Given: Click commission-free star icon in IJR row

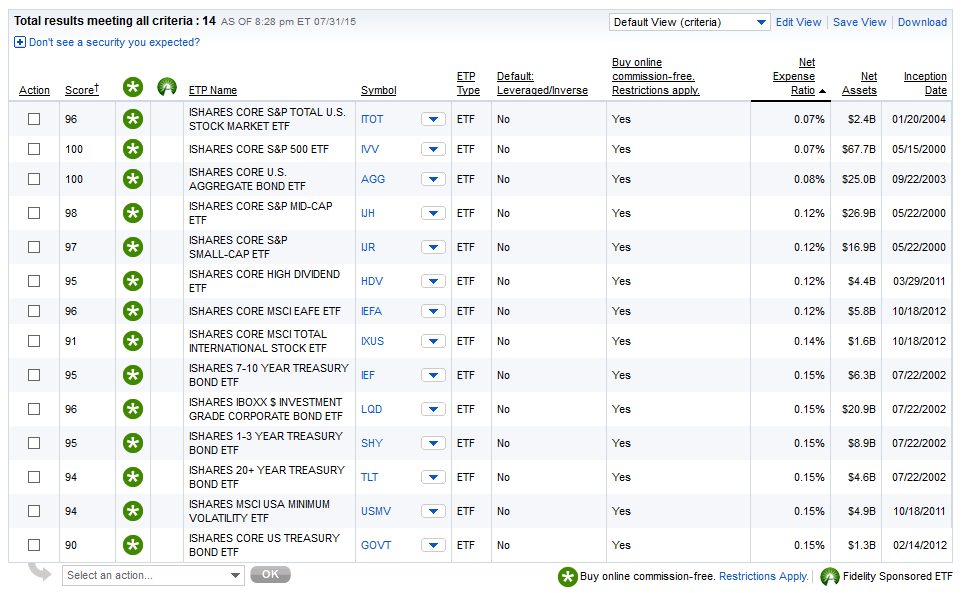Looking at the screenshot, I should [x=133, y=247].
